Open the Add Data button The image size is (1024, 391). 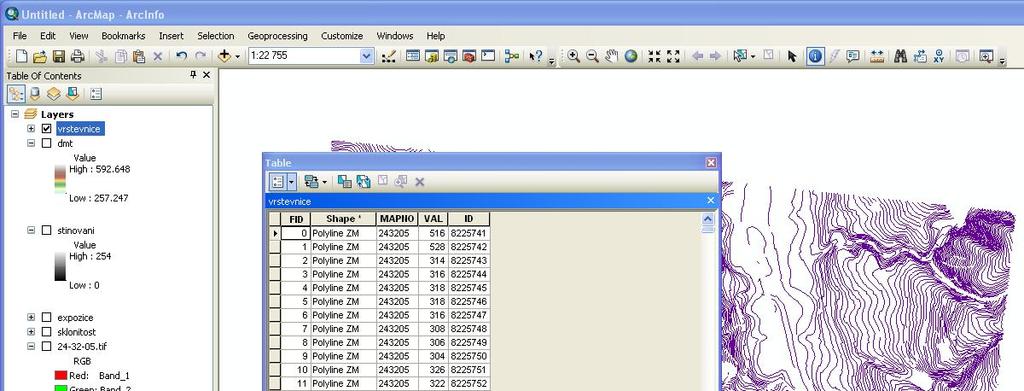[225, 56]
